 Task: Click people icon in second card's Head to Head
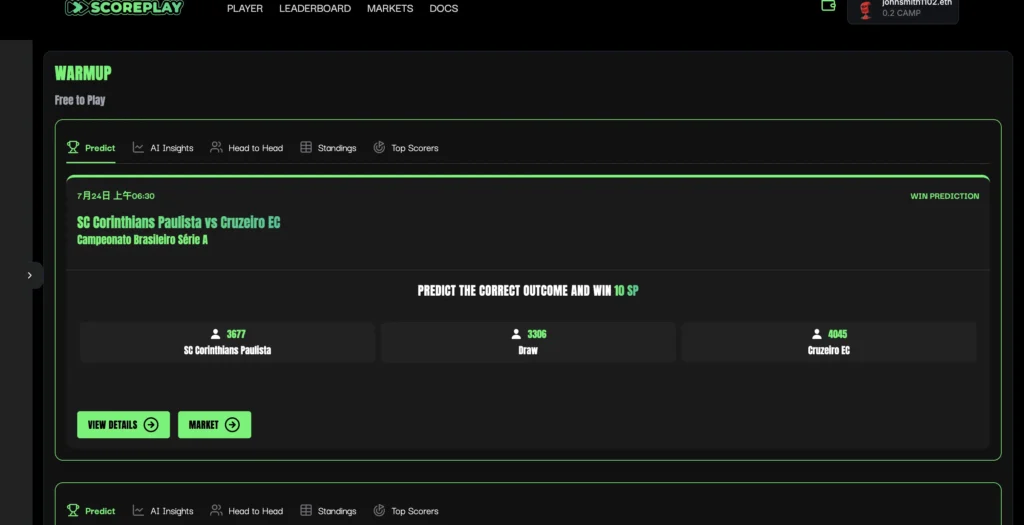coord(216,510)
